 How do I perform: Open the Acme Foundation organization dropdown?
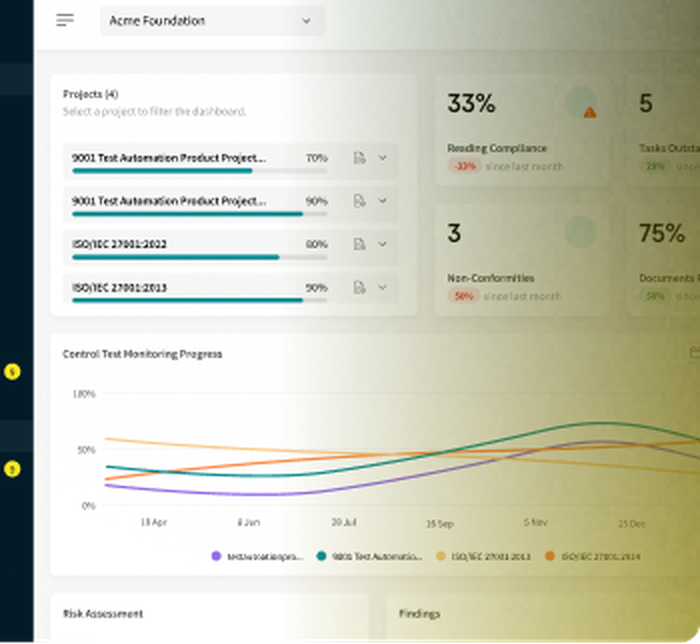click(x=212, y=21)
